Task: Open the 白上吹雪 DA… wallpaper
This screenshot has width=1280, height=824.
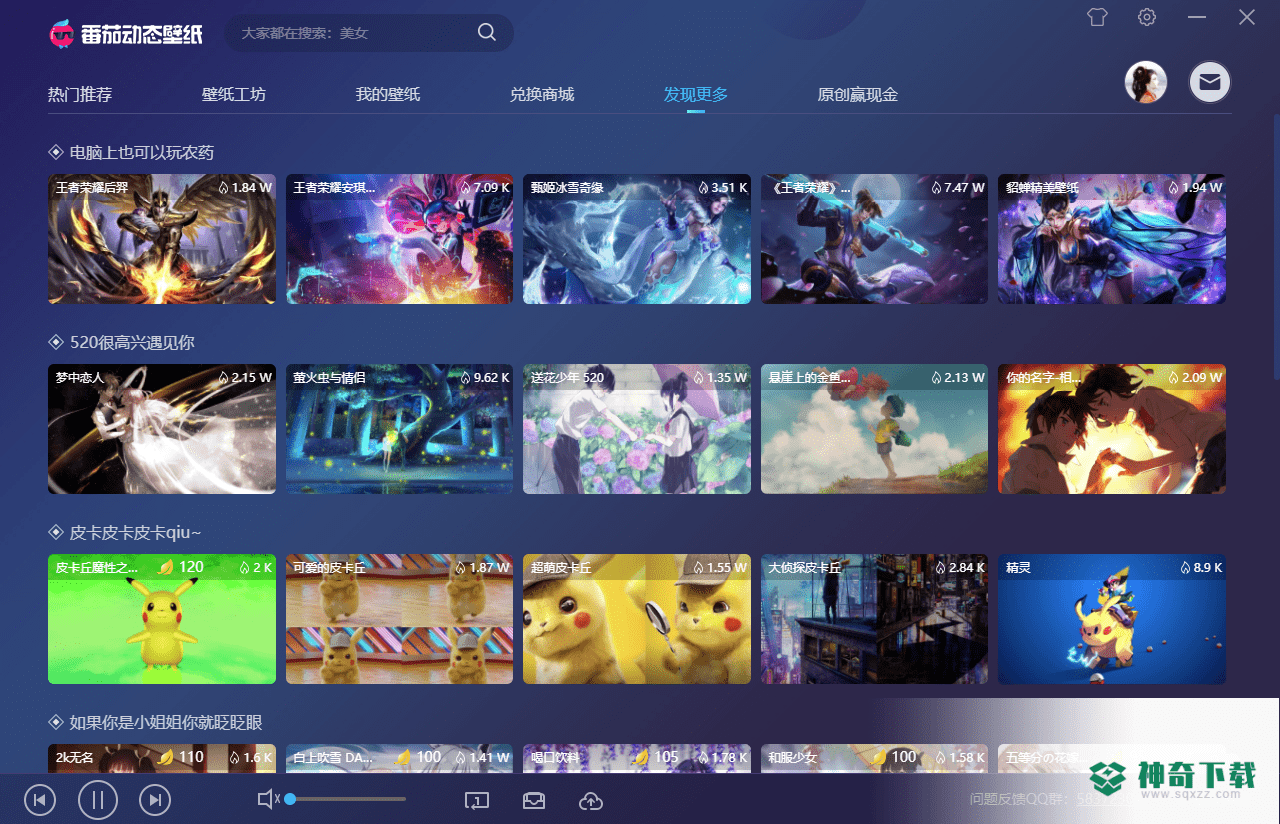Action: [399, 758]
